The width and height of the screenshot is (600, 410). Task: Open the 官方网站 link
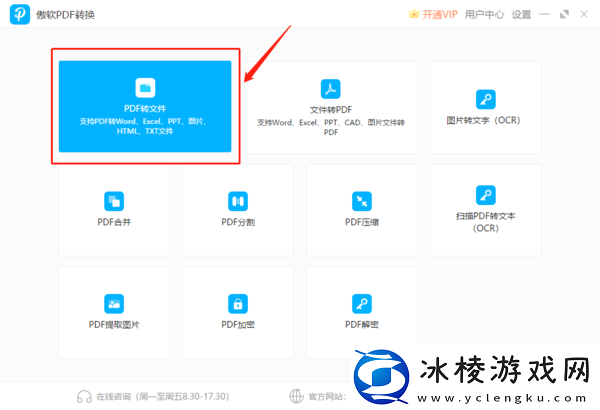tap(327, 397)
